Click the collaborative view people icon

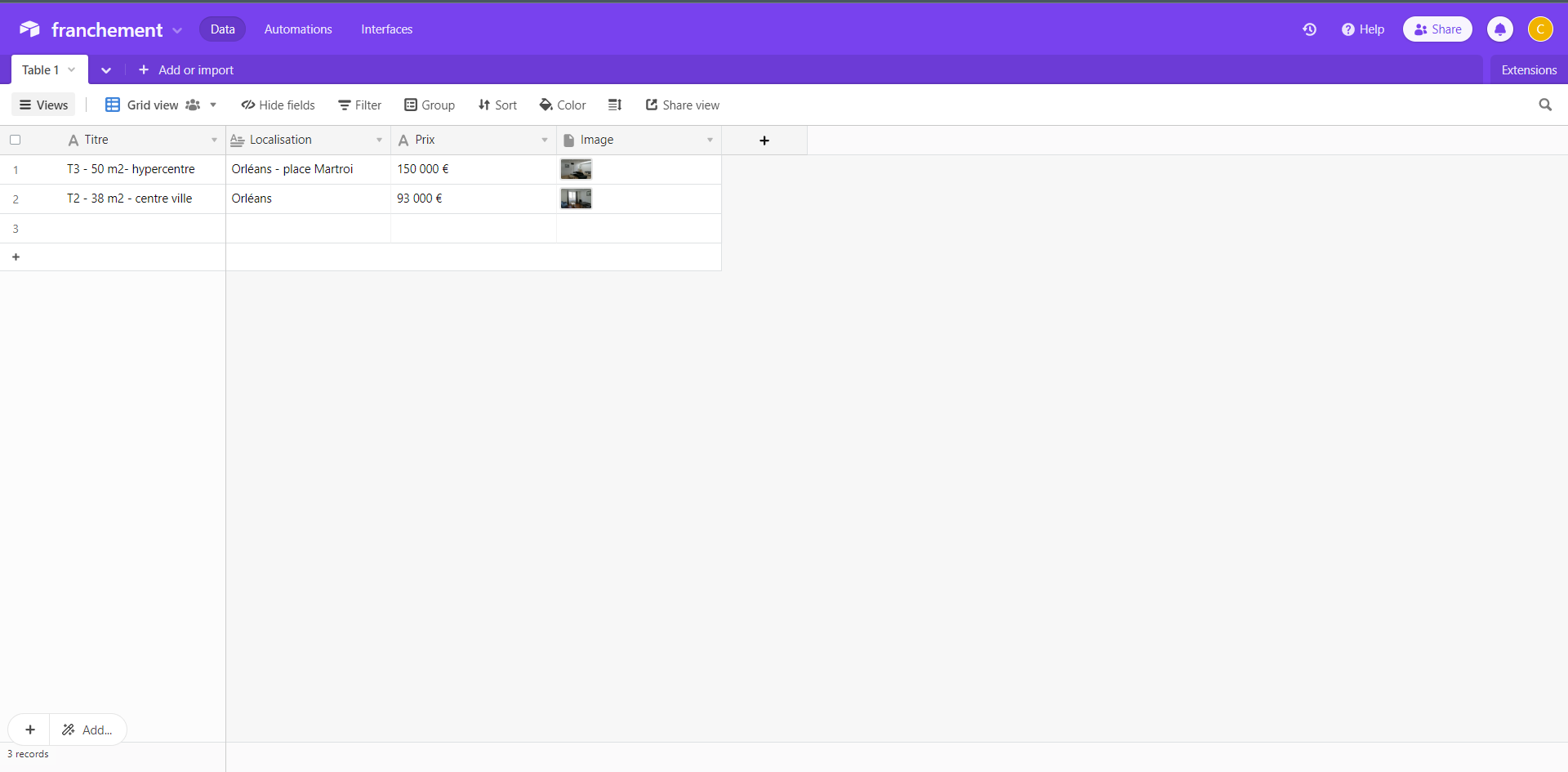pyautogui.click(x=193, y=105)
